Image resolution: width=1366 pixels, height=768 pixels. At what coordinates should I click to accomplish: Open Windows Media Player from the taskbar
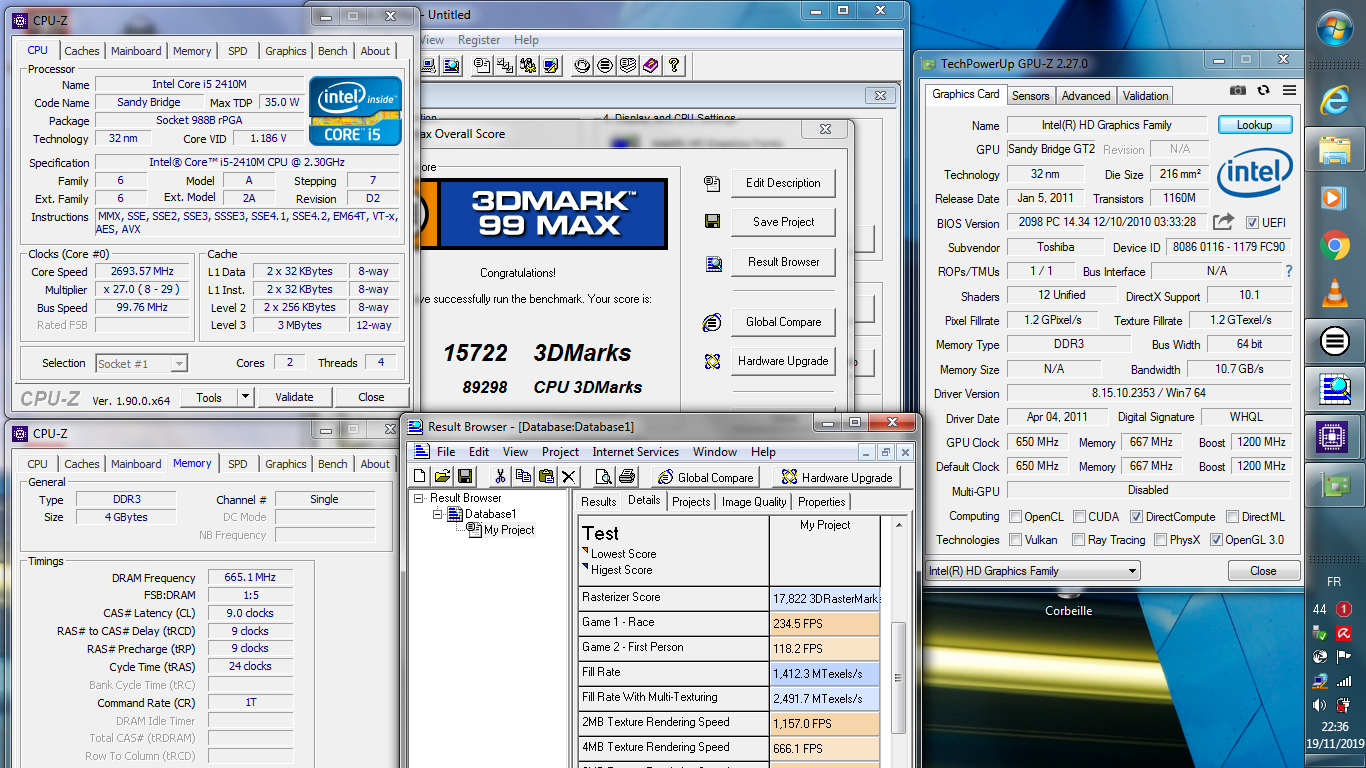point(1335,198)
